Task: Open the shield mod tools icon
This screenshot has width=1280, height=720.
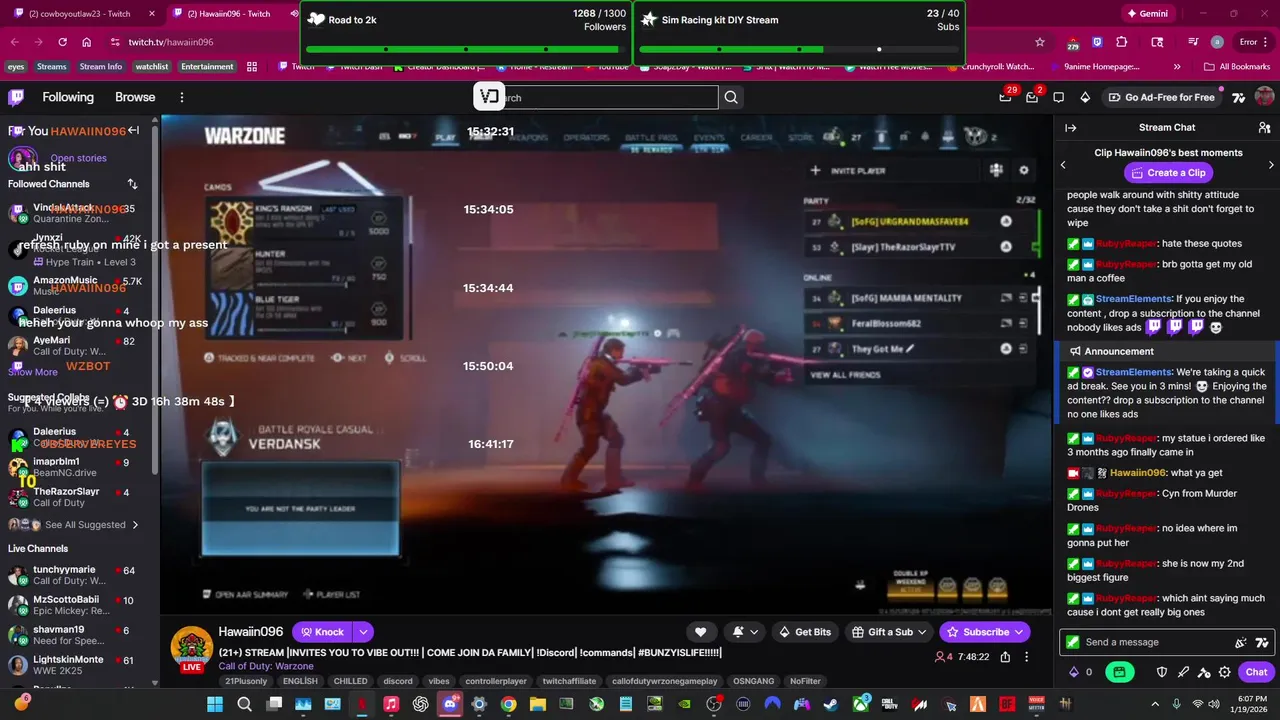Action: [1162, 672]
